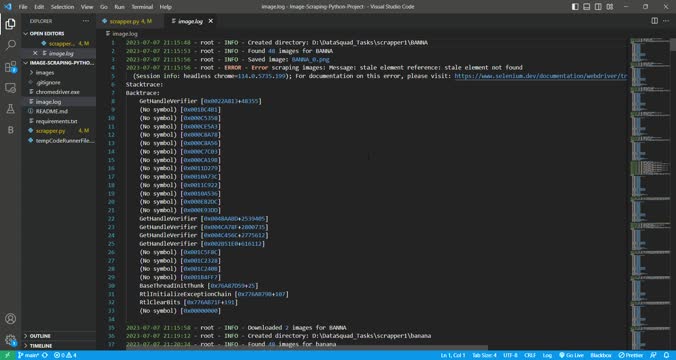Image resolution: width=676 pixels, height=360 pixels.
Task: Toggle the panel layout icon
Action: (x=587, y=7)
